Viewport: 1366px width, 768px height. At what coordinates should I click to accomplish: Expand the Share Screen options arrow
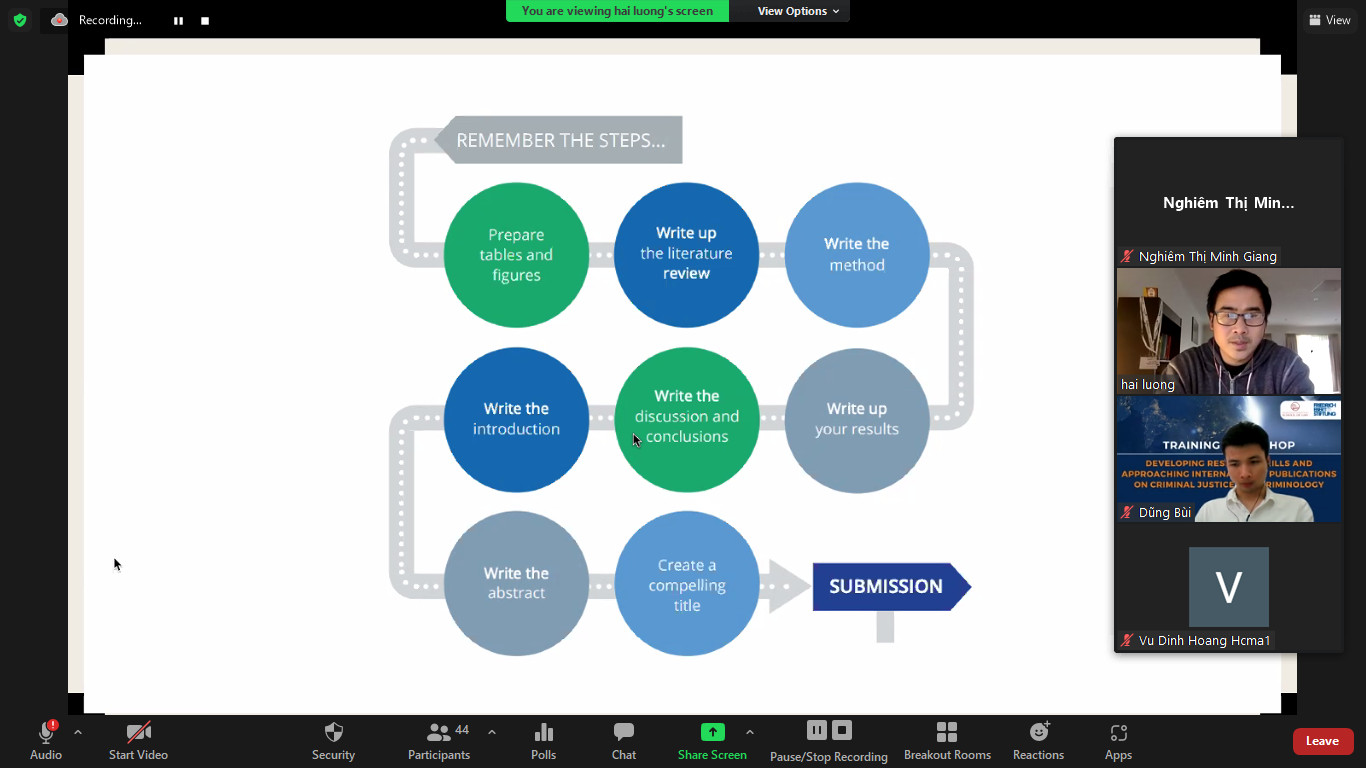[x=750, y=732]
